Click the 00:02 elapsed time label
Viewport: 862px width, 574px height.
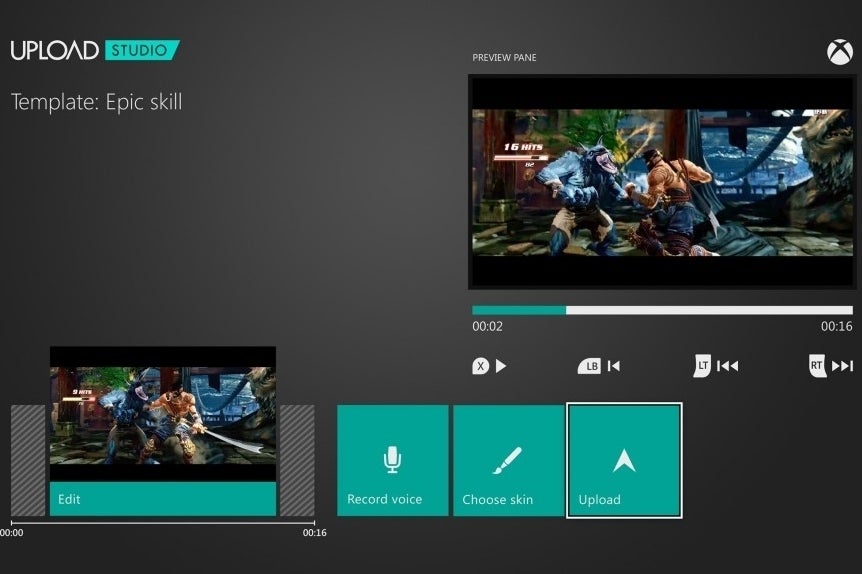tap(487, 326)
